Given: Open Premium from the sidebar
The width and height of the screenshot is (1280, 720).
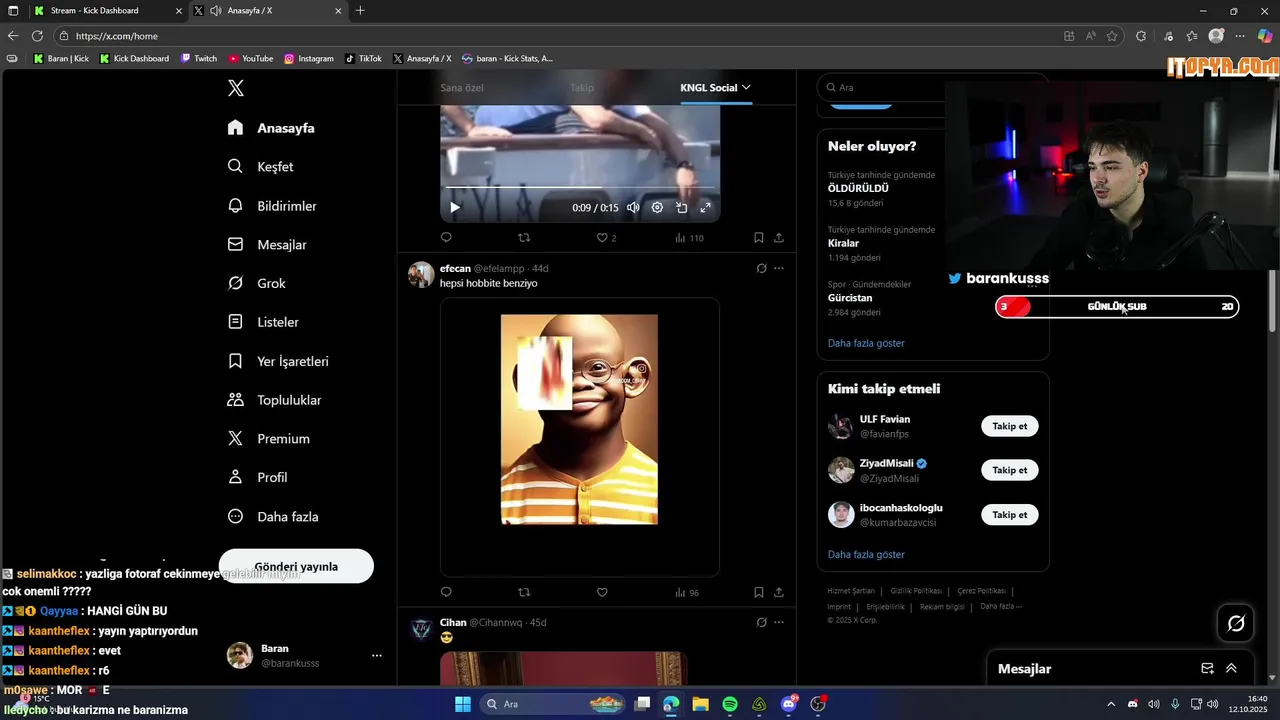Looking at the screenshot, I should [268, 439].
